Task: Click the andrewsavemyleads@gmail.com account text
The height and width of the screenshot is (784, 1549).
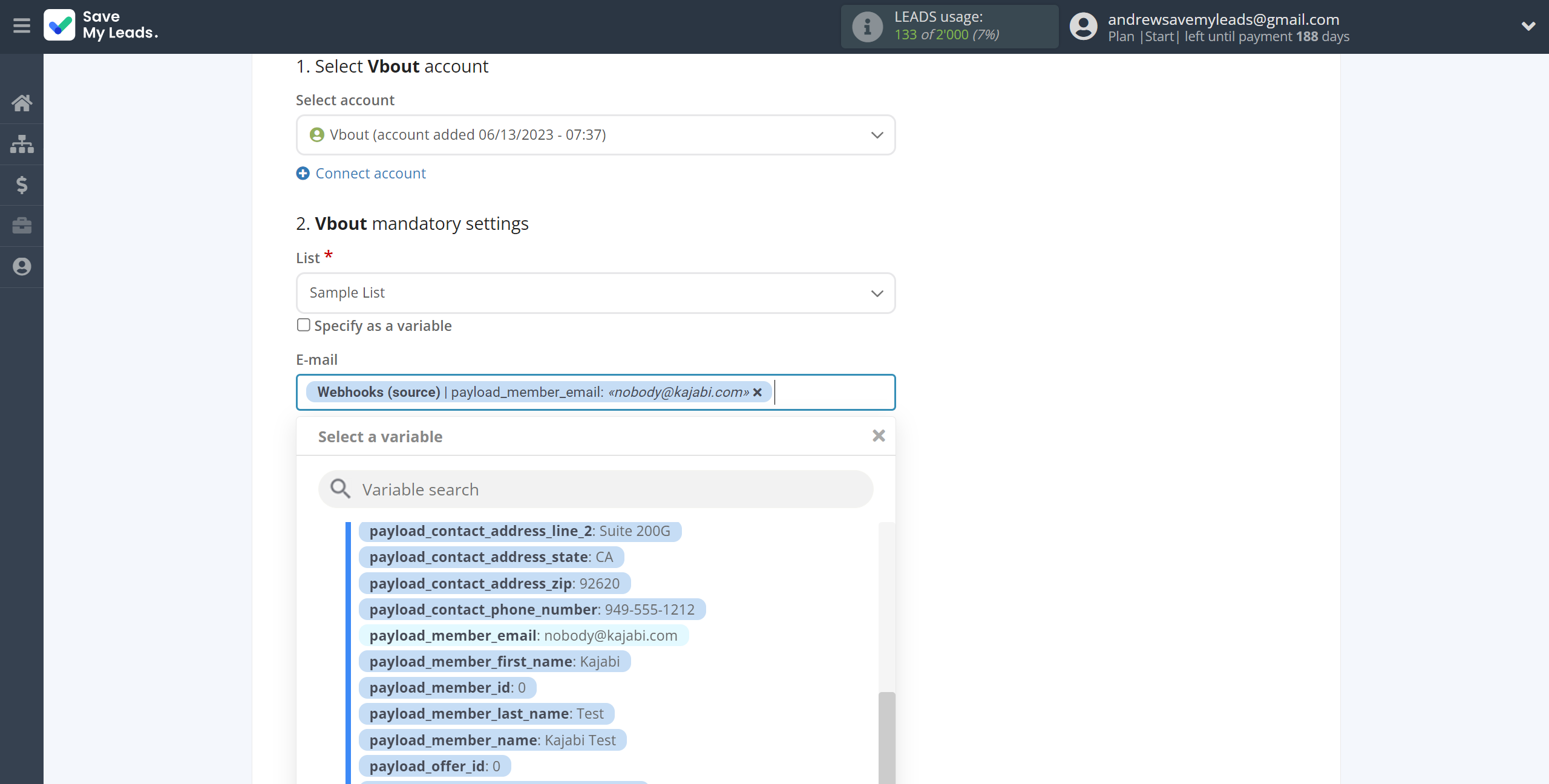Action: (x=1223, y=19)
